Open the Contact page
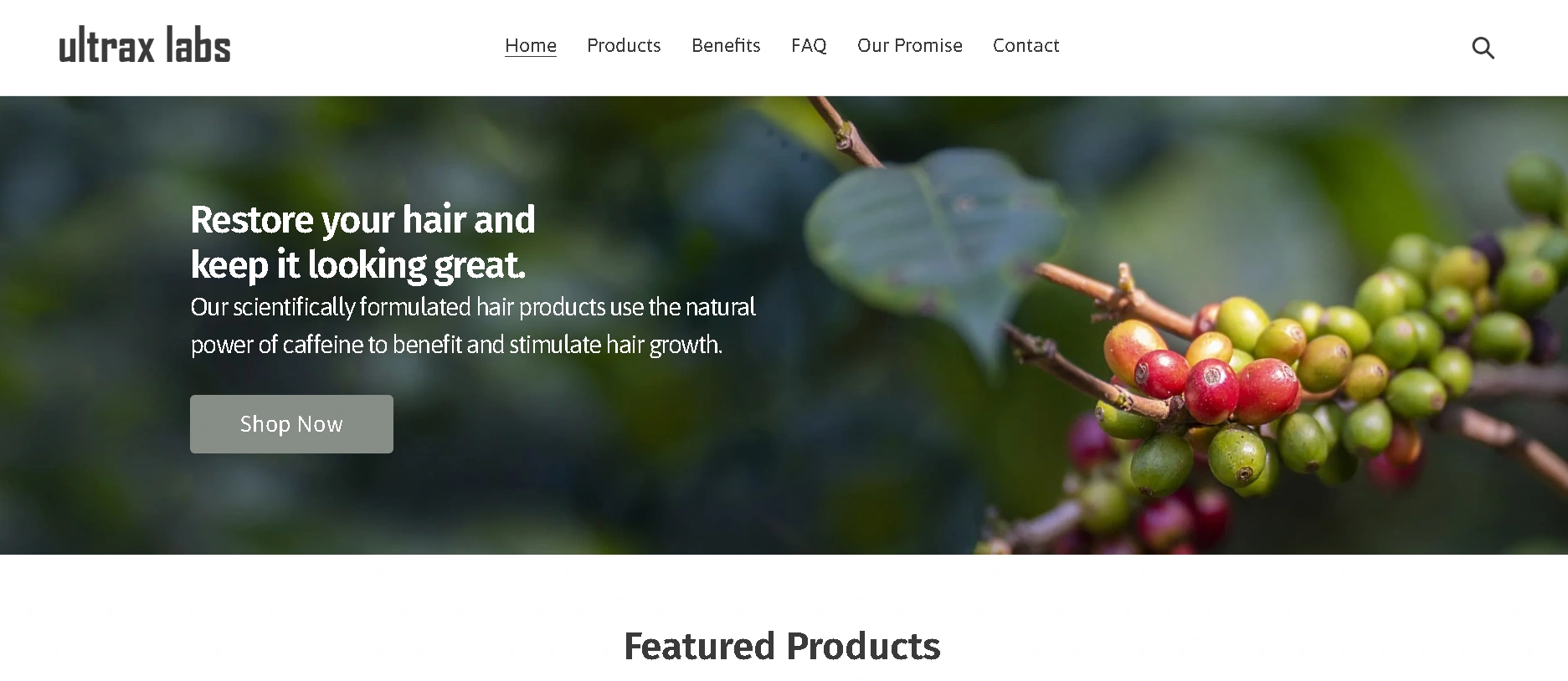This screenshot has width=1568, height=681. tap(1026, 45)
